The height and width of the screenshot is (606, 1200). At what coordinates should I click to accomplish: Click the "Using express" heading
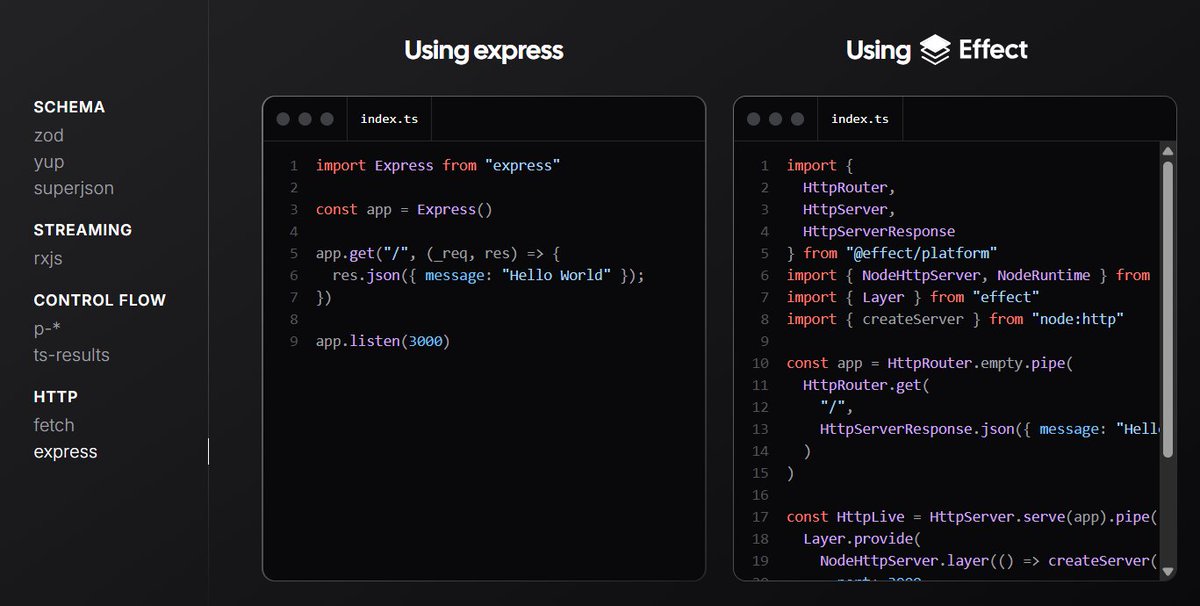coord(484,50)
